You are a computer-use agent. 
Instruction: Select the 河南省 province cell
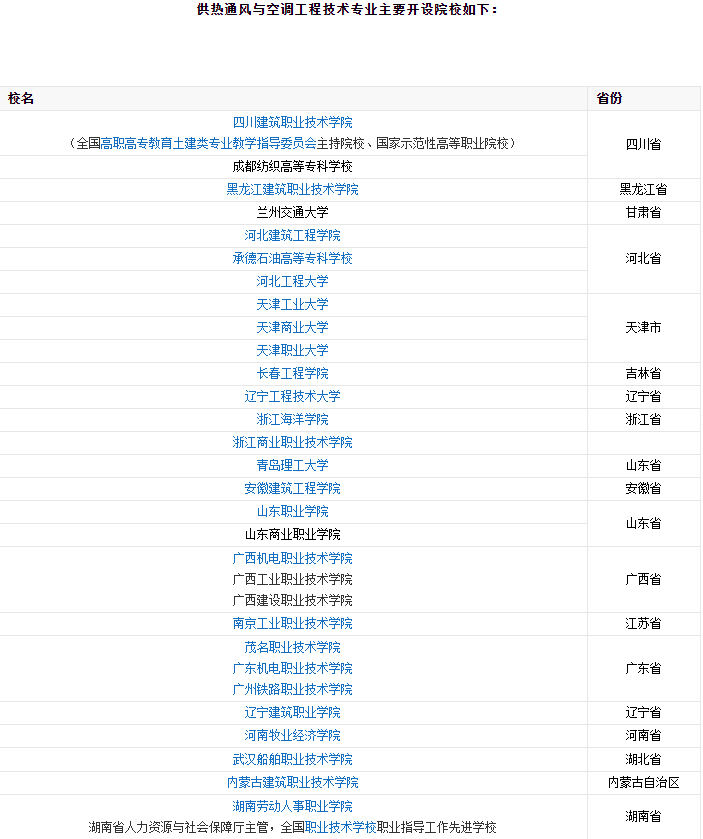point(643,736)
